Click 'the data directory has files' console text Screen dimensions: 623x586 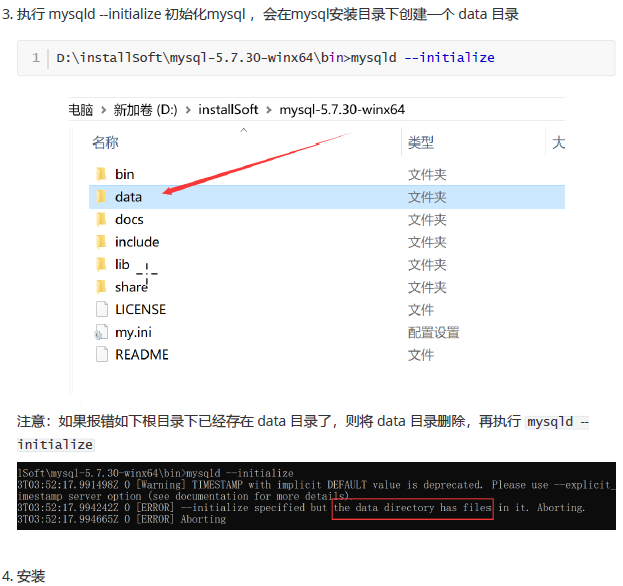412,507
